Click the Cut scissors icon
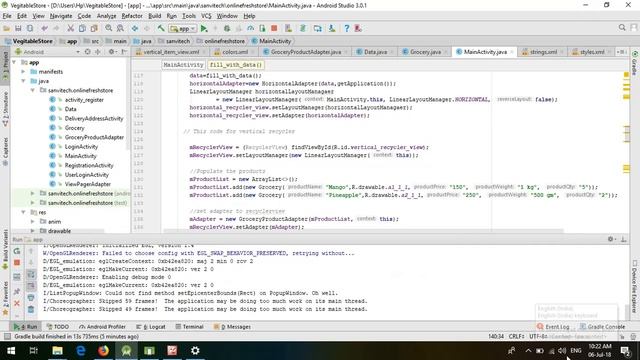This screenshot has width=640, height=360. click(x=71, y=29)
